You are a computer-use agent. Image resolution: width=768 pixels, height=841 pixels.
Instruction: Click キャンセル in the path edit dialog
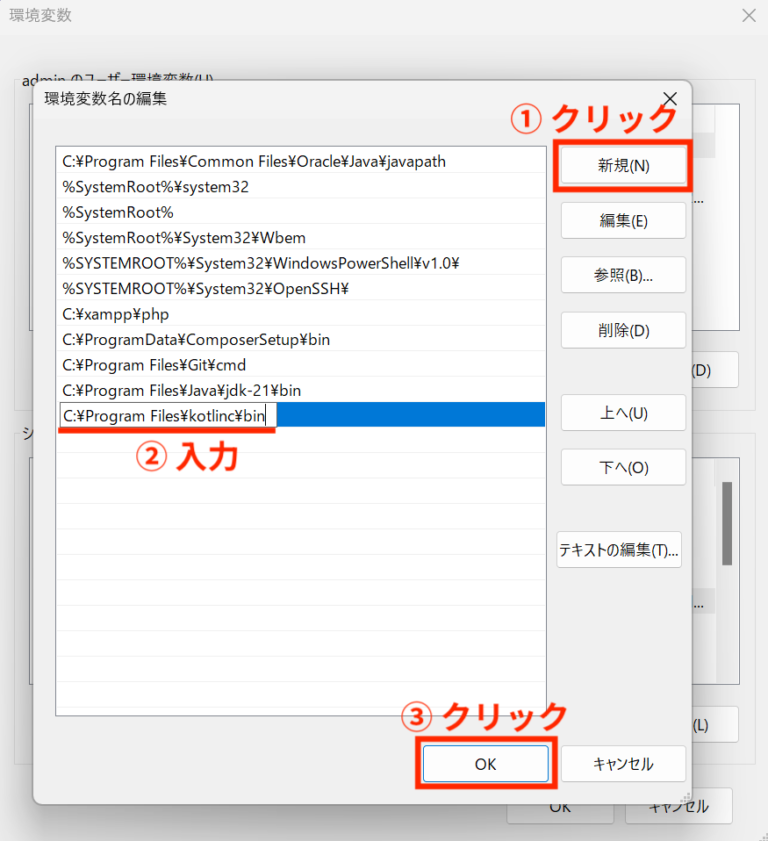pos(623,764)
